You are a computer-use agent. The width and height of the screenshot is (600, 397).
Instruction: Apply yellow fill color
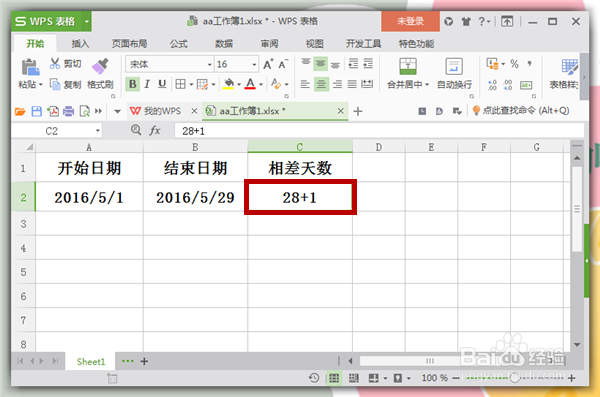click(x=228, y=84)
